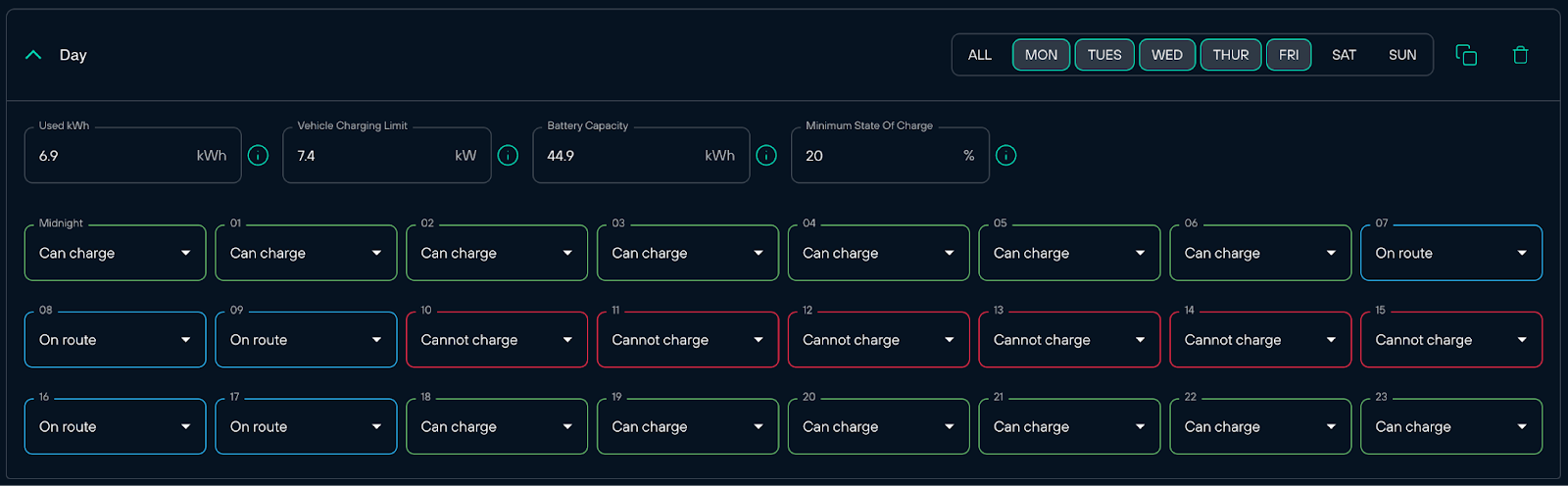Open the 15 hour Cannot charge dropdown
The image size is (1568, 486).
click(1451, 340)
